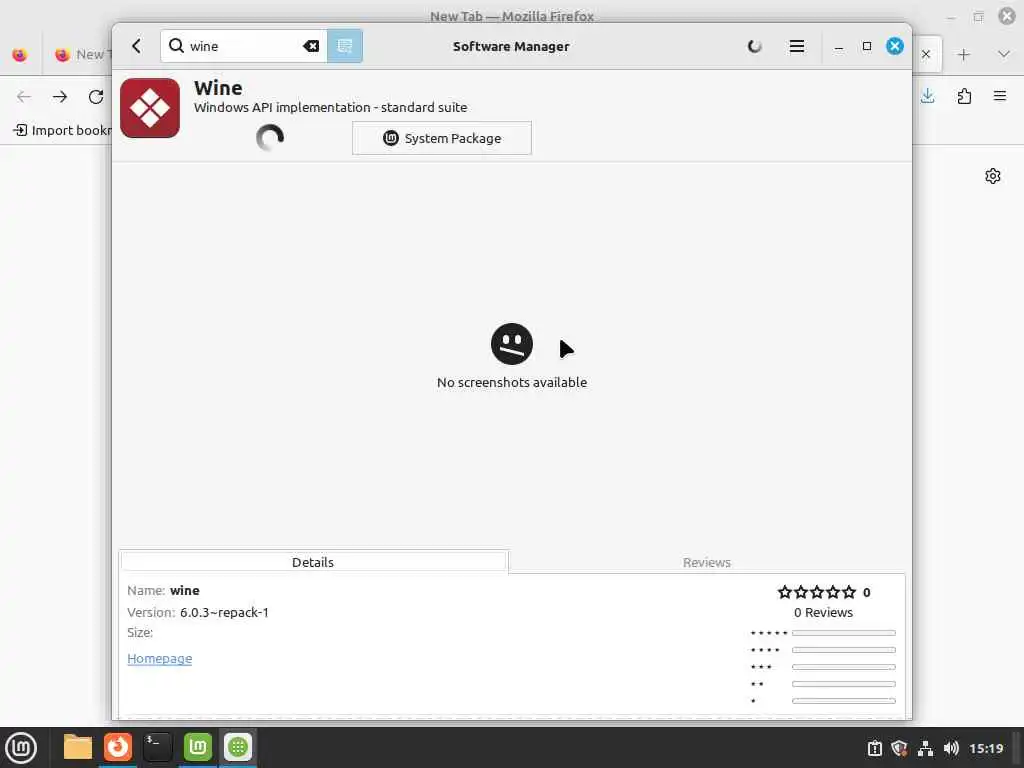Viewport: 1024px width, 768px height.
Task: Switch to the Details tab
Action: tap(313, 562)
